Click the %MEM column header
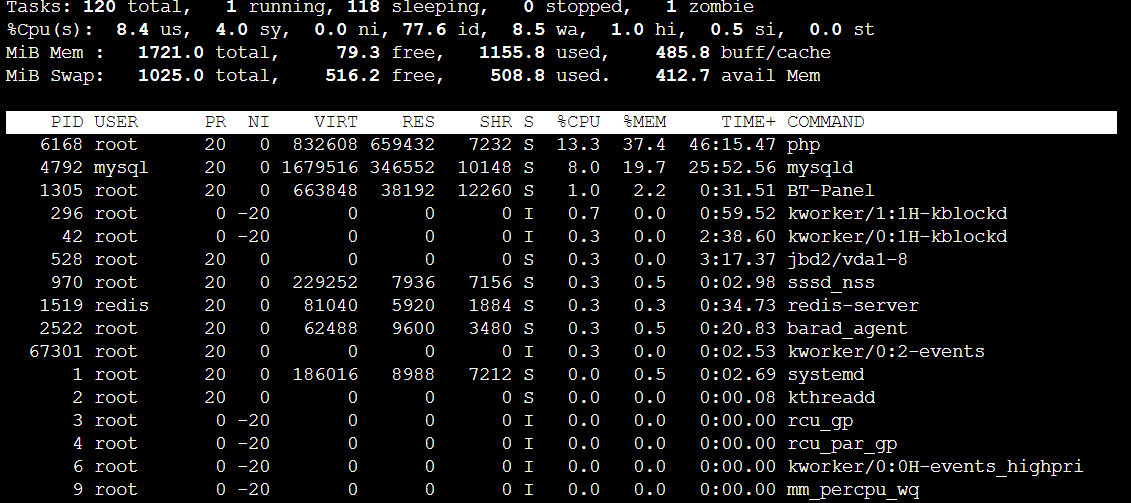Viewport: 1131px width, 503px height. tap(644, 122)
